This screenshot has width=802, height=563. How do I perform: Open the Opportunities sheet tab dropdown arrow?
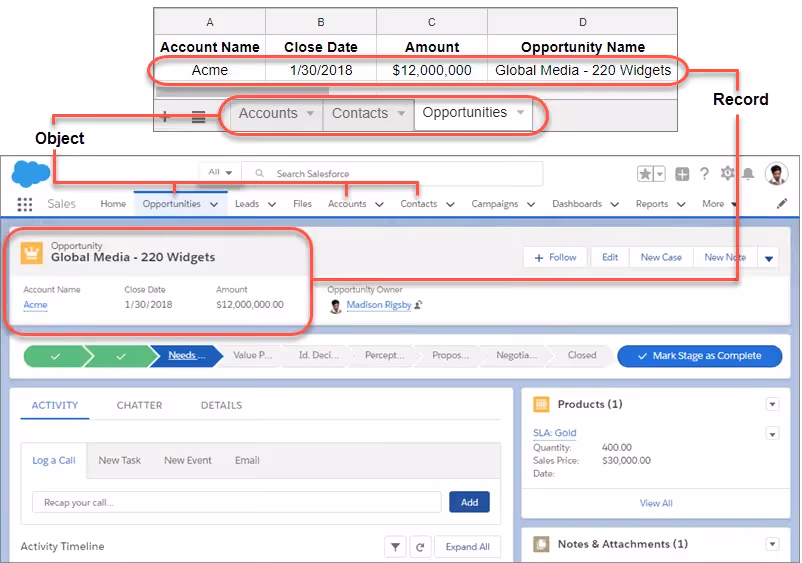tap(520, 112)
